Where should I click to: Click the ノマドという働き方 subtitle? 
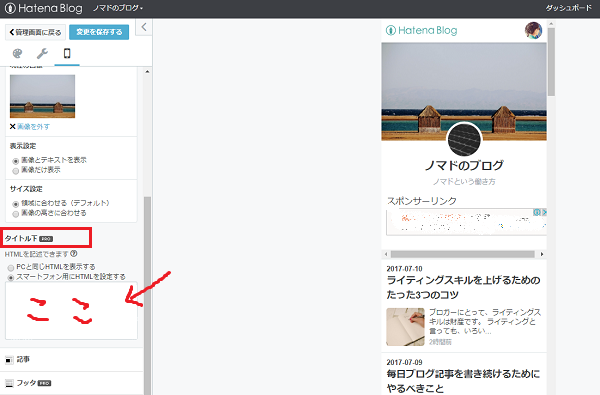pyautogui.click(x=464, y=182)
